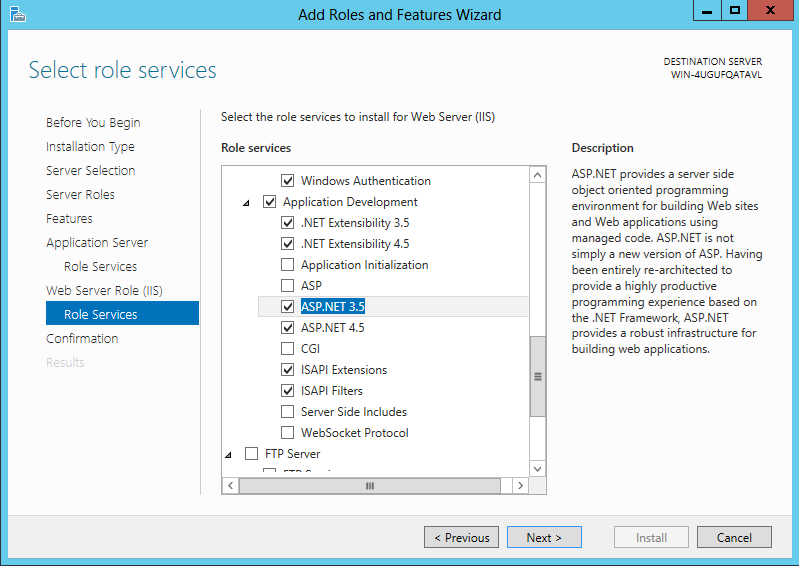Select the Server Side Includes label
This screenshot has height=566, width=799.
354,412
